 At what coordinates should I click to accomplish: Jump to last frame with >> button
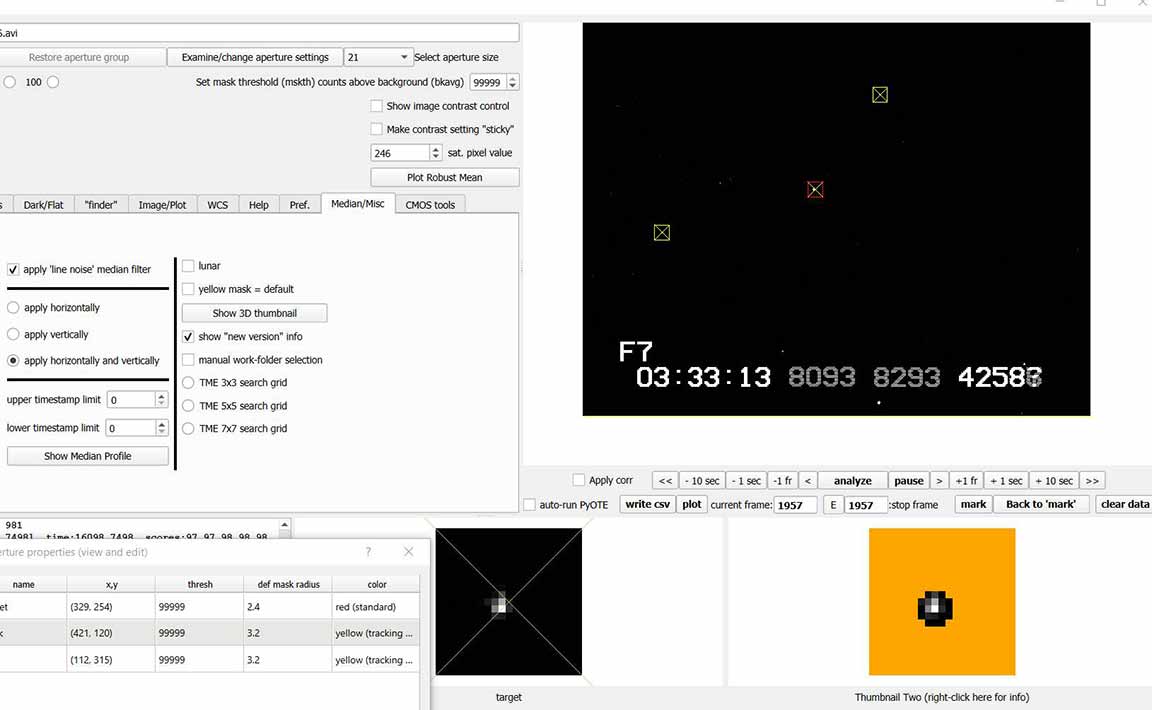pyautogui.click(x=1092, y=481)
